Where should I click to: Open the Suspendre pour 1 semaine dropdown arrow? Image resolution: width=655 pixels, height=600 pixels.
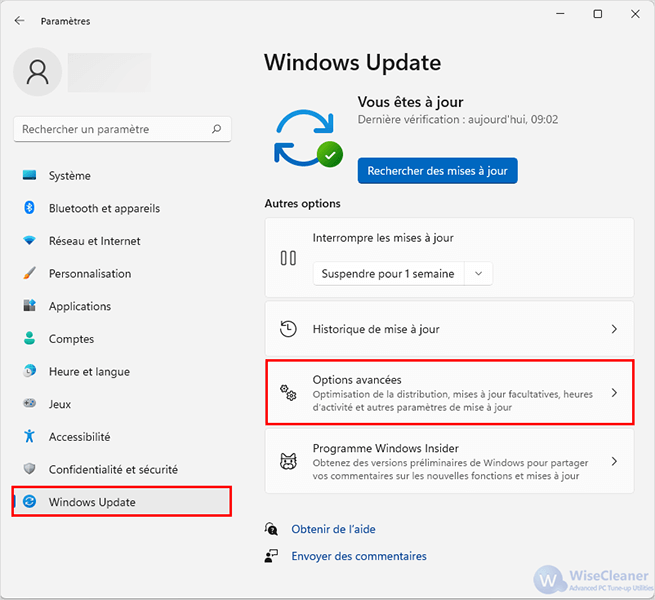479,274
